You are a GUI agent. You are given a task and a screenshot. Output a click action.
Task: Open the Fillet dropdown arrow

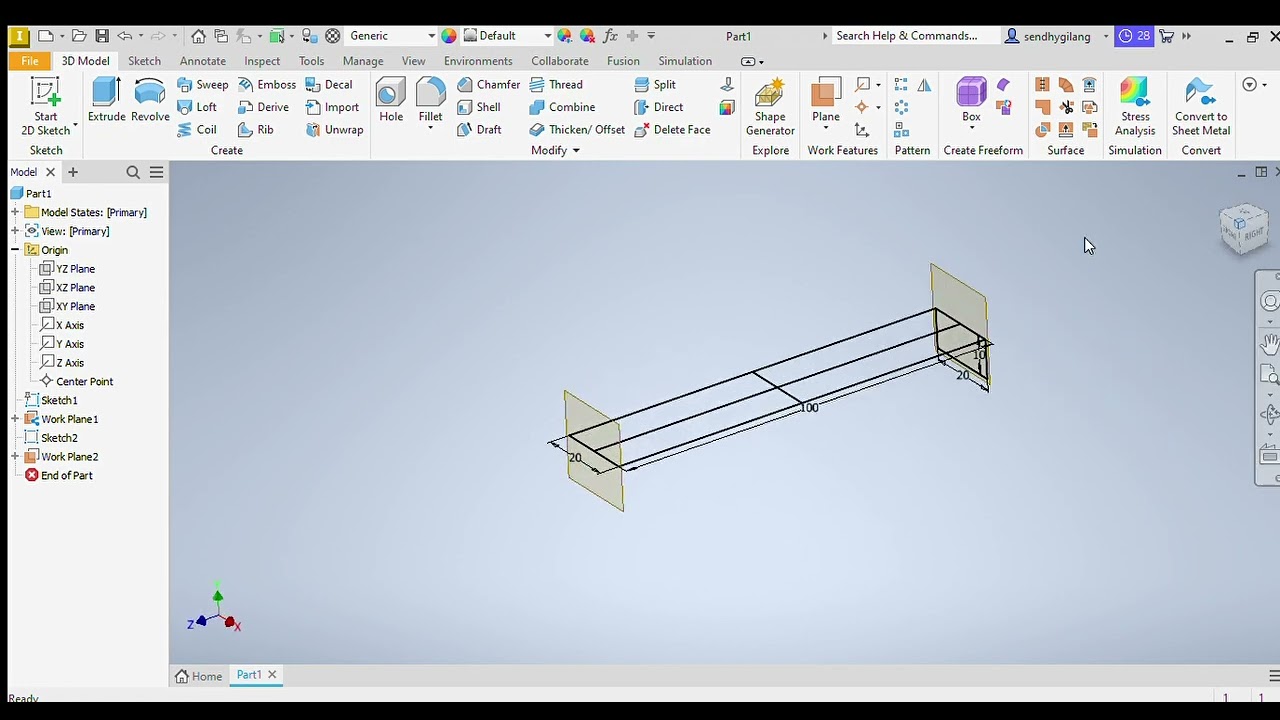coord(430,129)
